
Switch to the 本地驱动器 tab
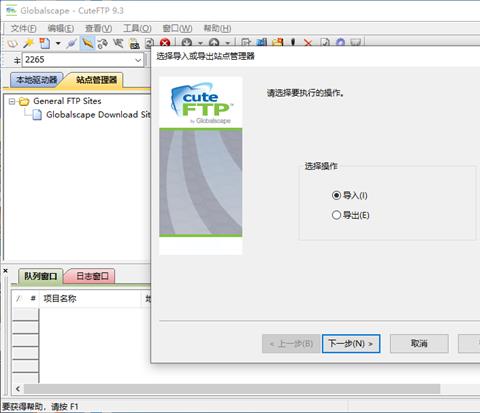click(37, 80)
